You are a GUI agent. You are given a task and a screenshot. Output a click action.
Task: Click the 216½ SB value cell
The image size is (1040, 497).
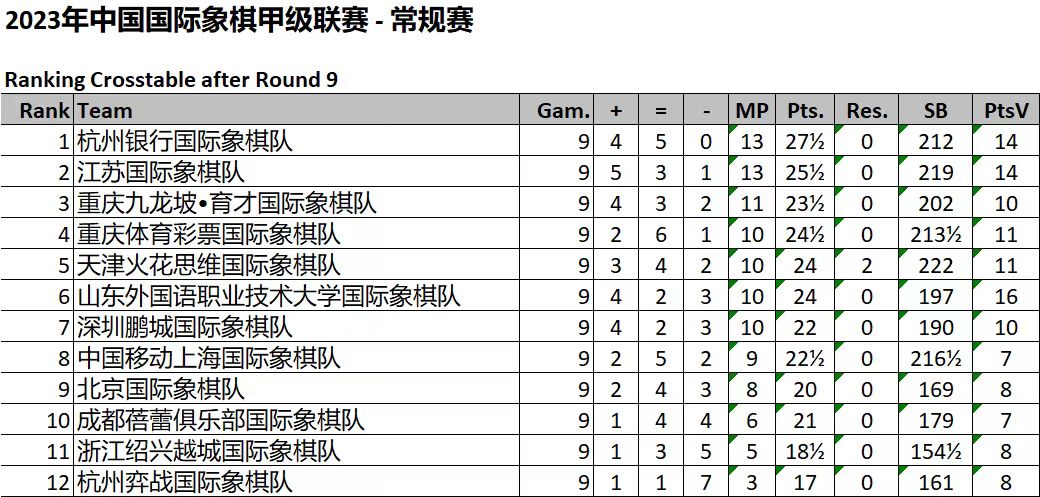[x=935, y=358]
